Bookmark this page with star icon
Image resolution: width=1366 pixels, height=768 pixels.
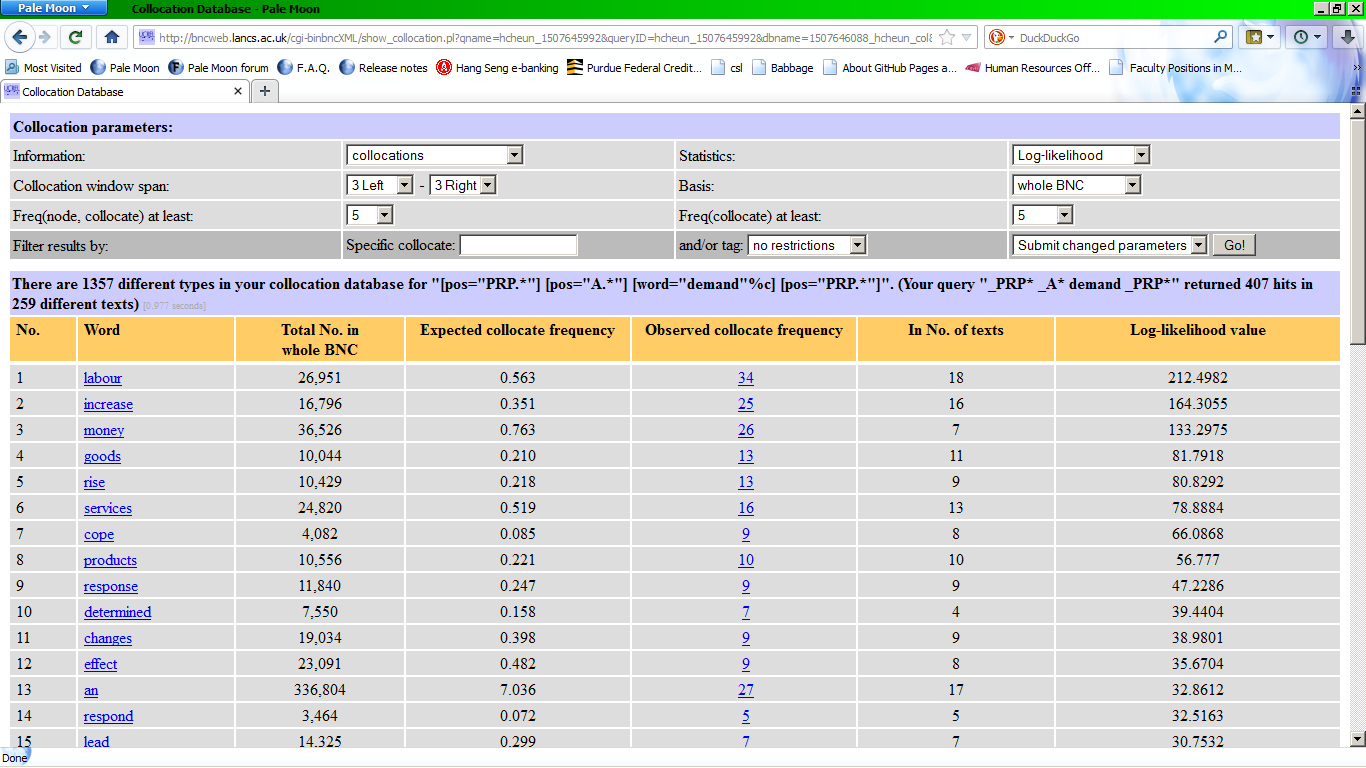(x=947, y=38)
